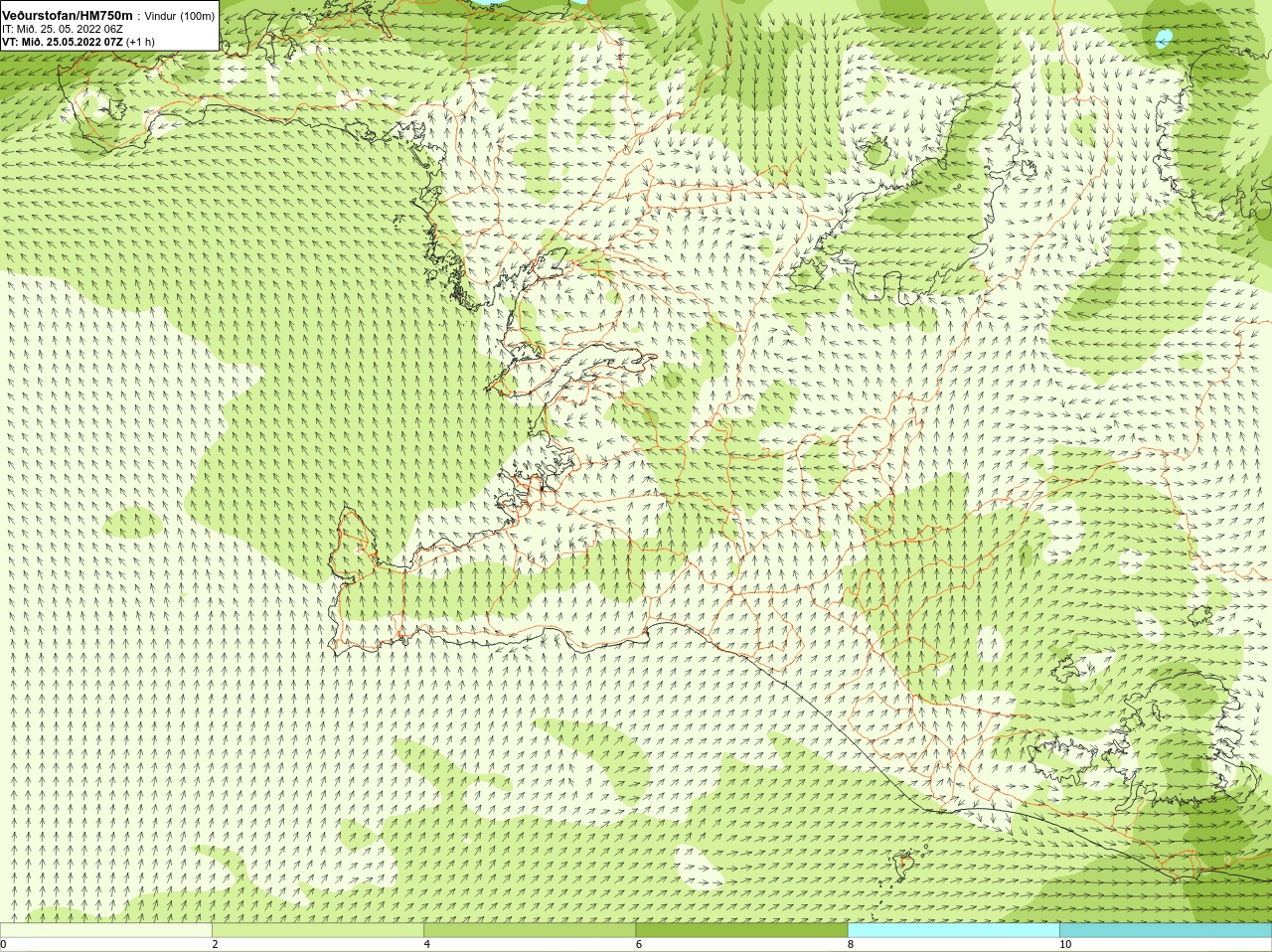Click the legend scale label '4'

pyautogui.click(x=426, y=944)
